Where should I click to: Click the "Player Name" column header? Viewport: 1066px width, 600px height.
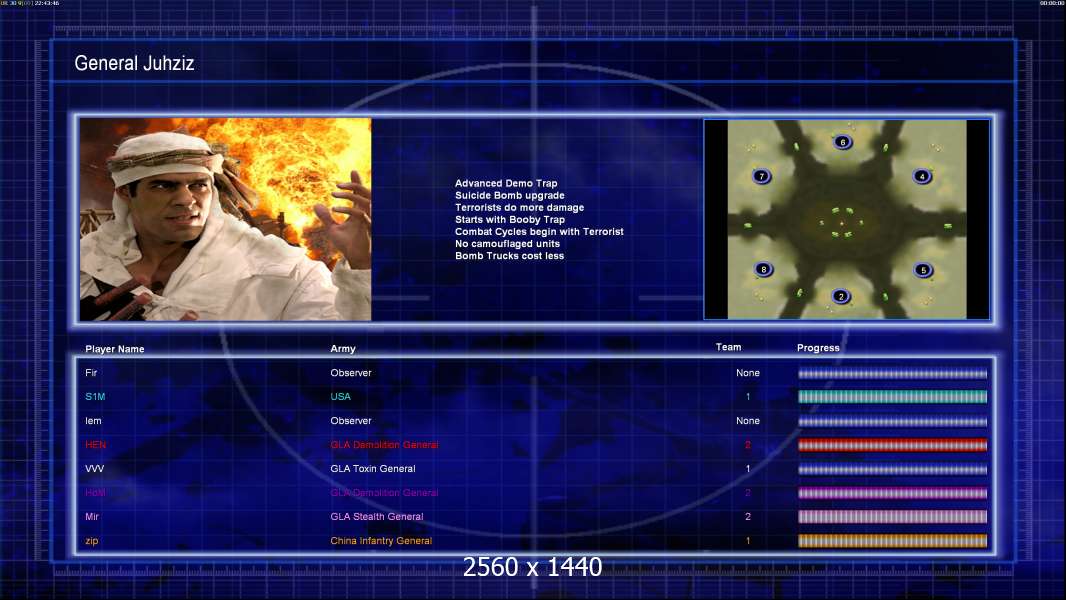[x=115, y=349]
